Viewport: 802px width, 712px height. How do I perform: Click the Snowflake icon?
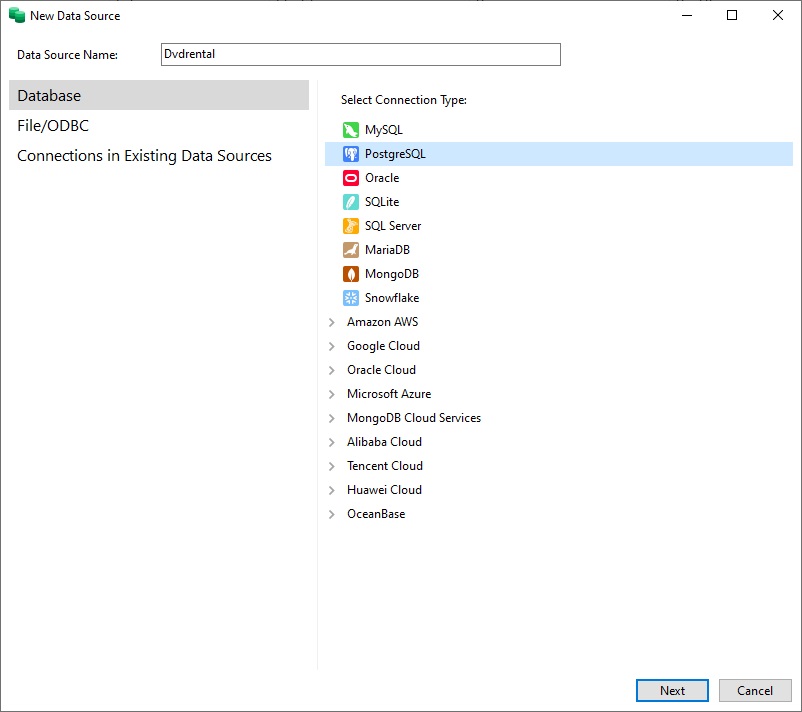tap(350, 298)
